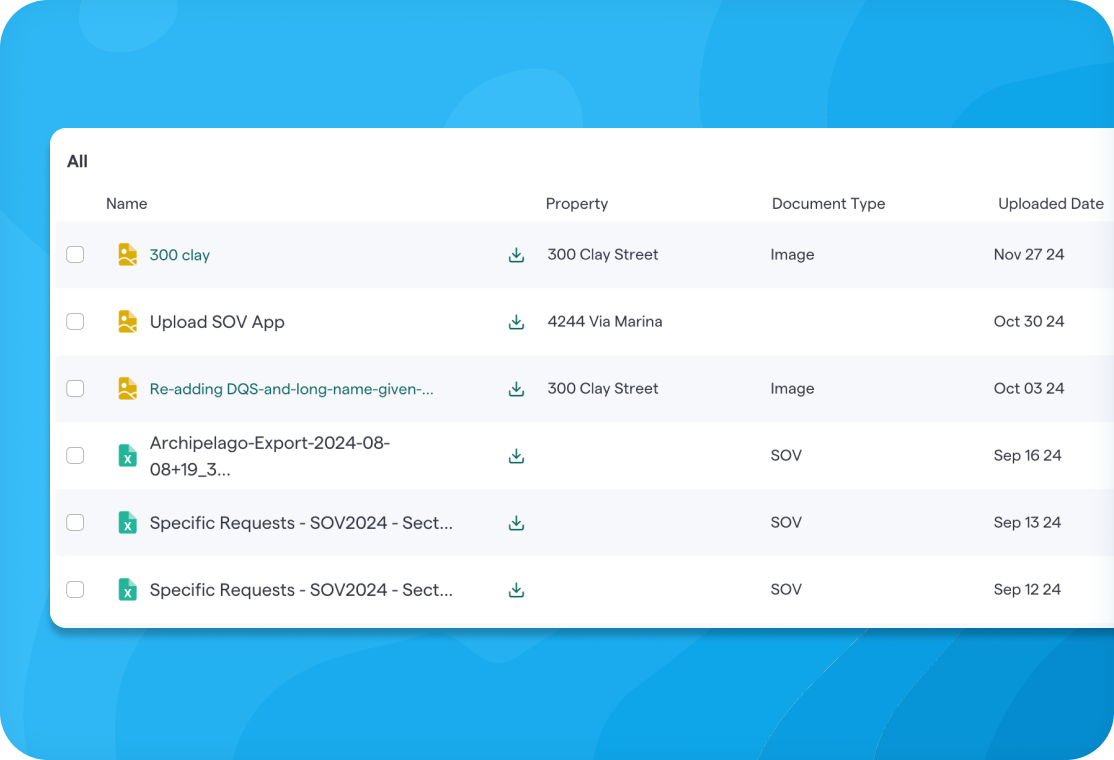Click Specific Requests name in Sep 13 24 row
Screen dimensions: 1114x760
(x=301, y=523)
